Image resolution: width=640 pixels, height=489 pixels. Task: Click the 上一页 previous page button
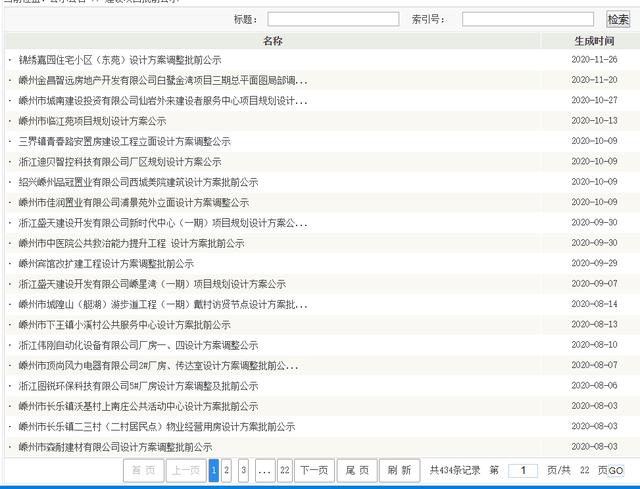[x=186, y=470]
